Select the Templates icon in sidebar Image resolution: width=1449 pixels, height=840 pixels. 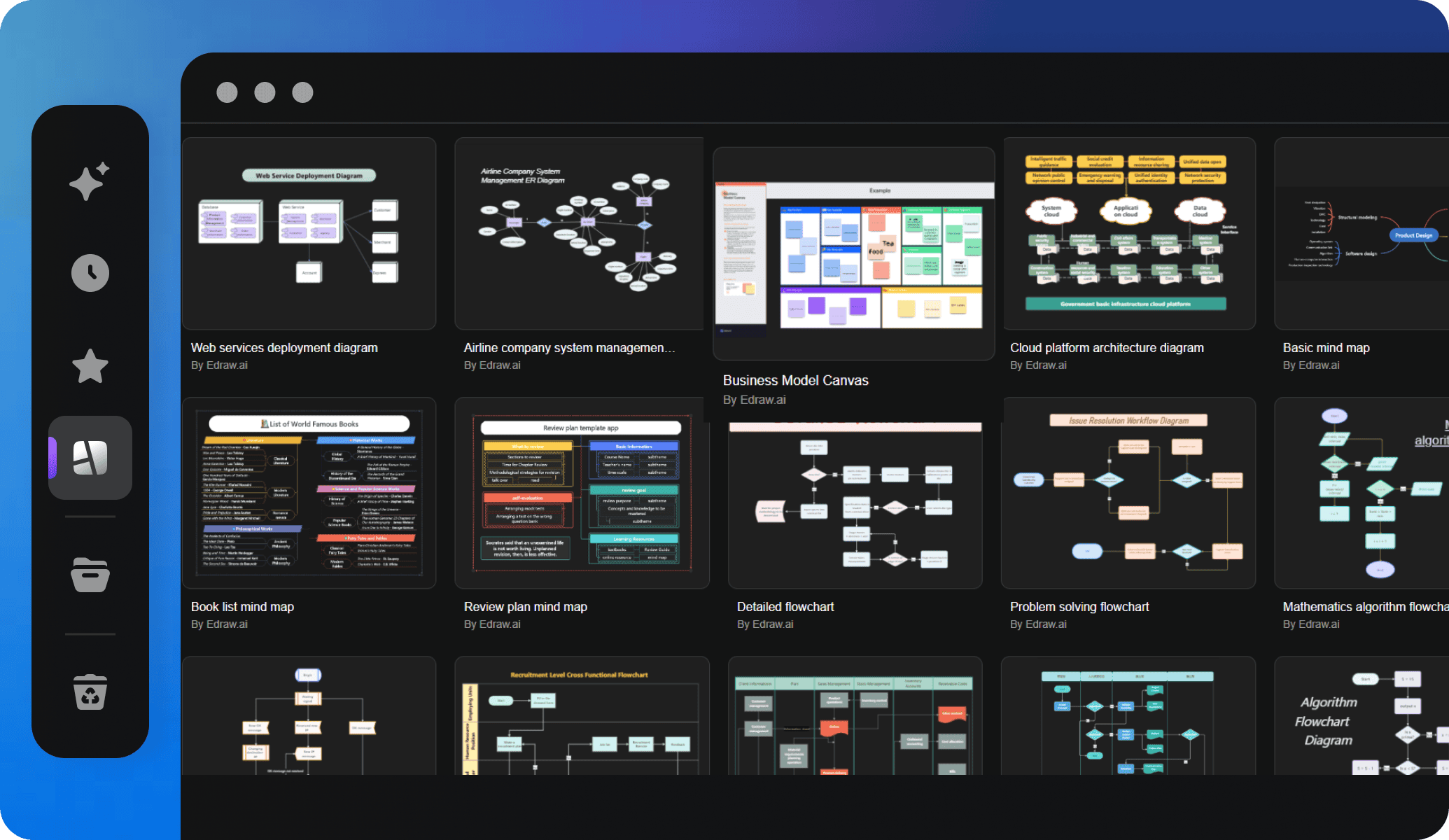(x=90, y=458)
